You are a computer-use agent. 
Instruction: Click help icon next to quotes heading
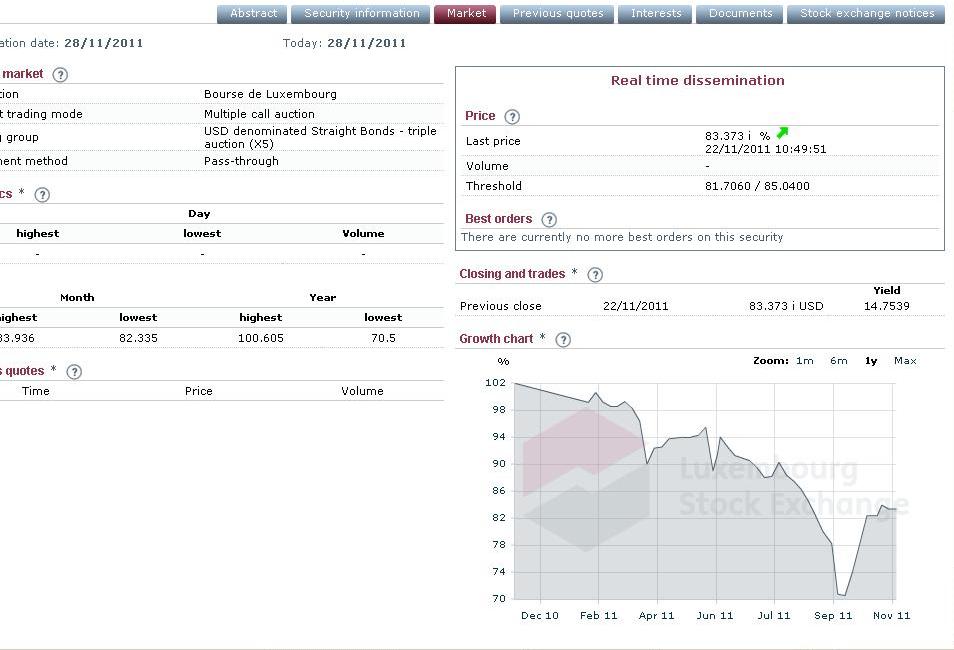click(74, 372)
